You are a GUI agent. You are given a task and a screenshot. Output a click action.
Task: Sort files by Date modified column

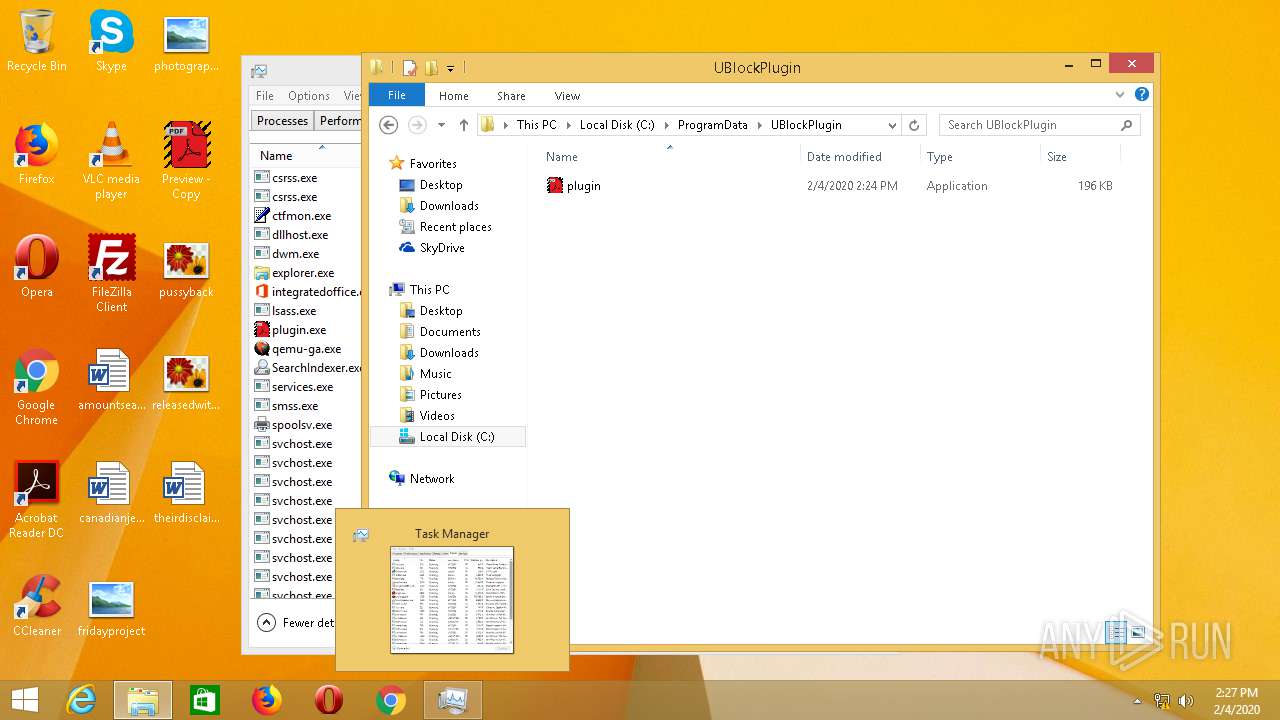coord(860,156)
